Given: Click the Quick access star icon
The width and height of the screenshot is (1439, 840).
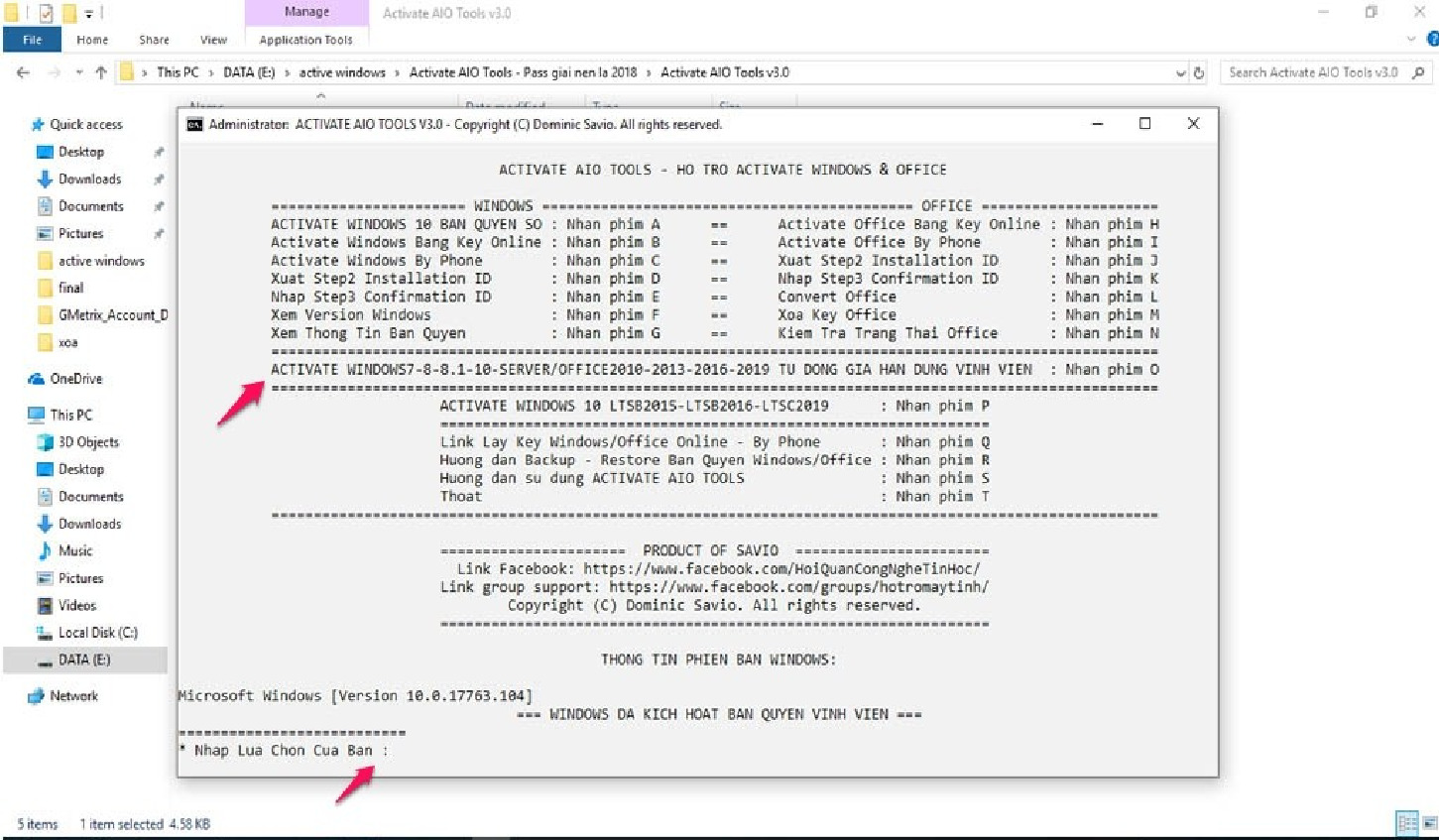Looking at the screenshot, I should click(x=38, y=124).
